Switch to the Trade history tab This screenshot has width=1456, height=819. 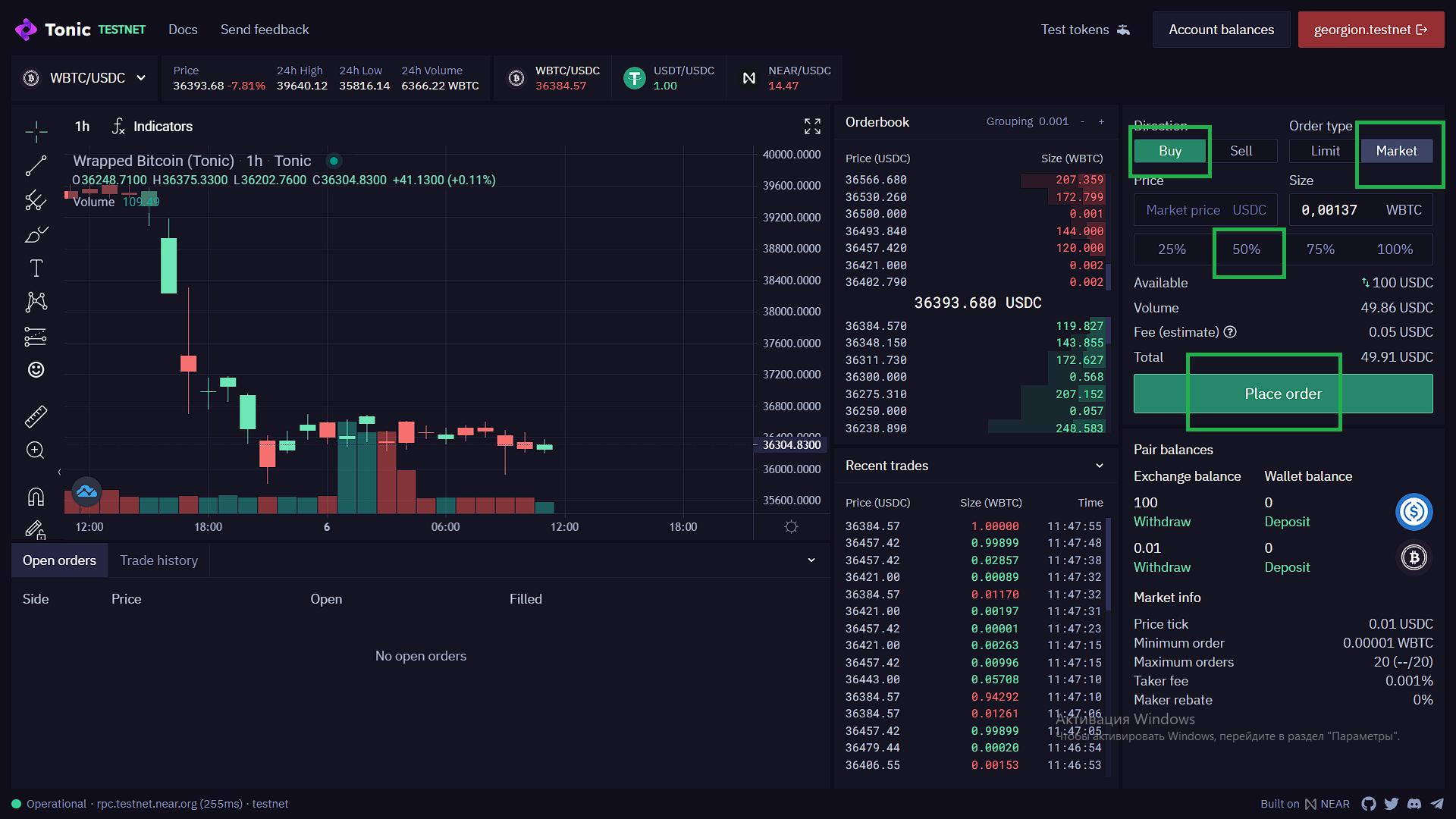158,560
